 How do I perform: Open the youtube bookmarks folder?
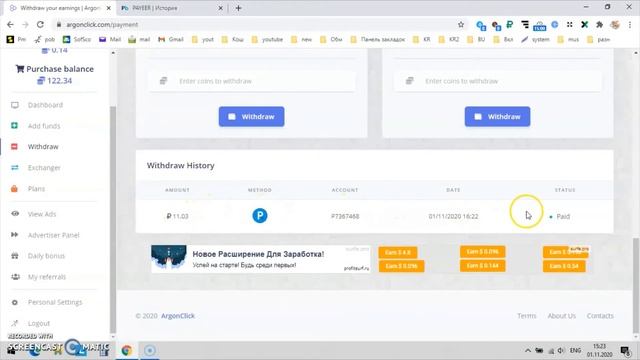(267, 39)
